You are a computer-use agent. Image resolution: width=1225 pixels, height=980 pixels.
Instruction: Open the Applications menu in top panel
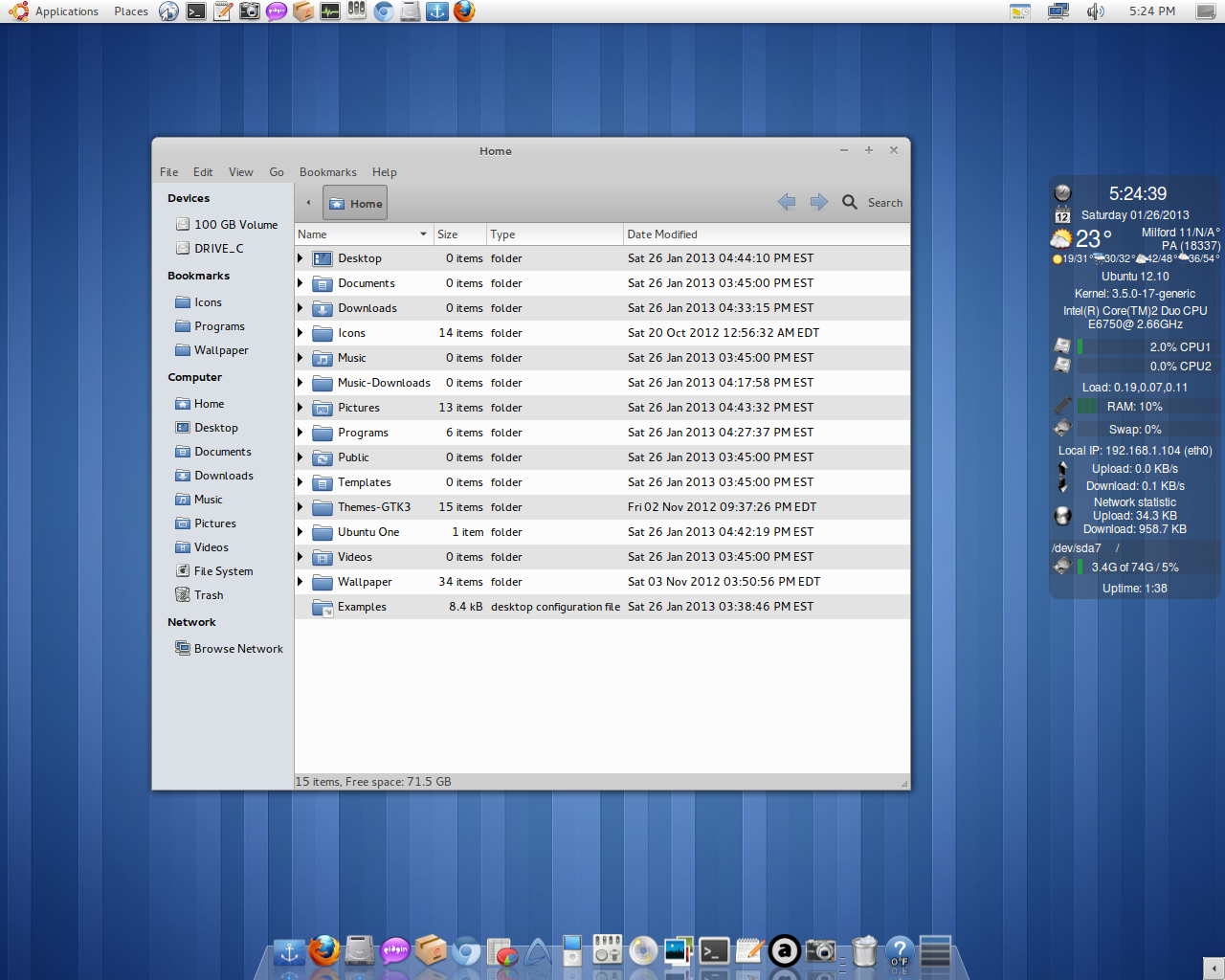tap(66, 11)
